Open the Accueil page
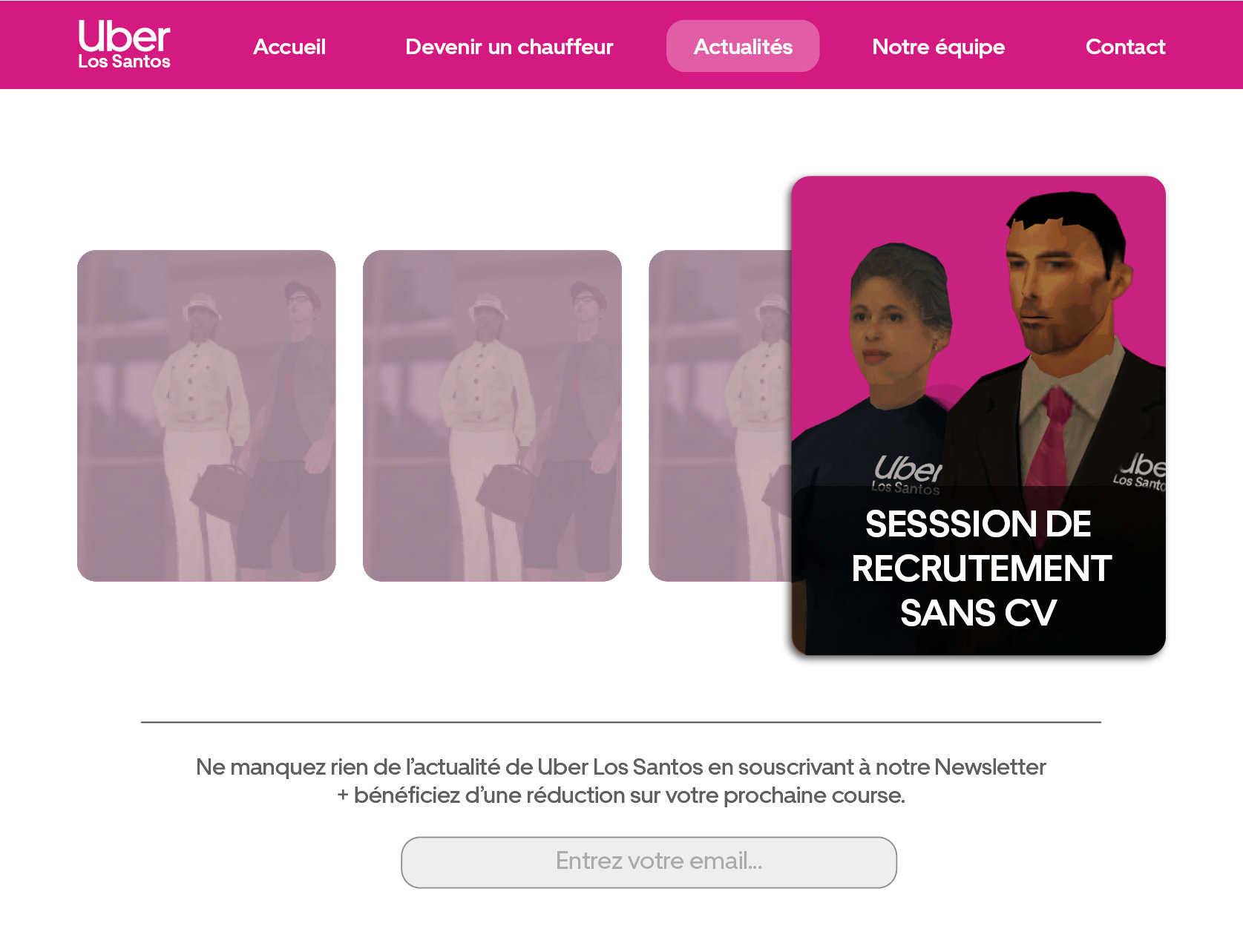Viewport: 1243px width, 952px height. [289, 47]
